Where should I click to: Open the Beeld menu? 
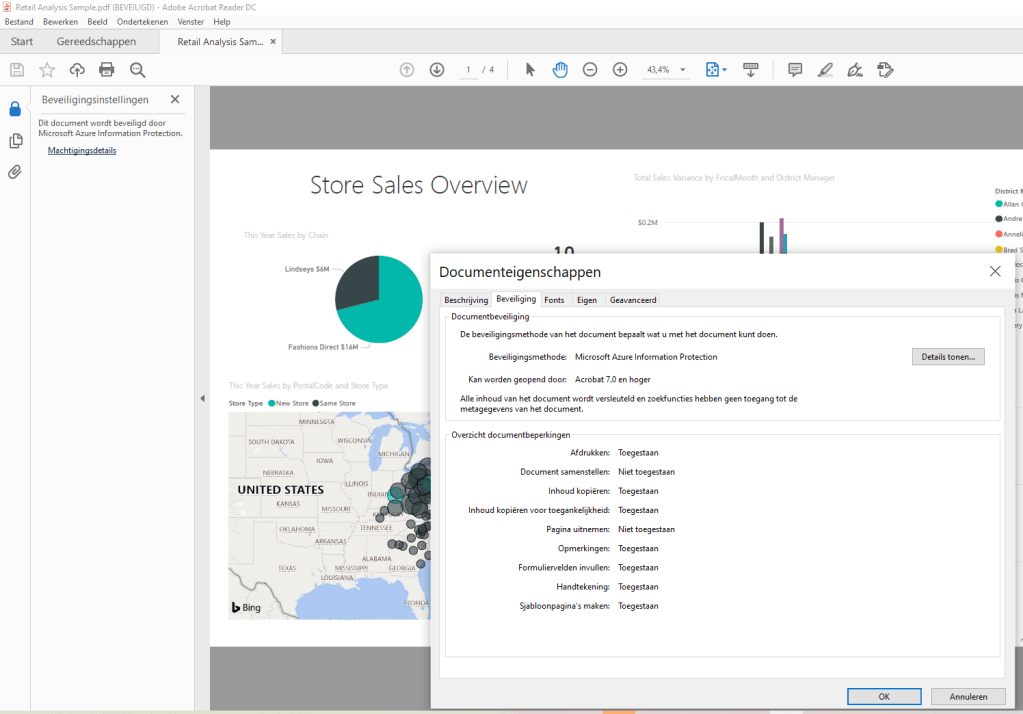(x=96, y=21)
